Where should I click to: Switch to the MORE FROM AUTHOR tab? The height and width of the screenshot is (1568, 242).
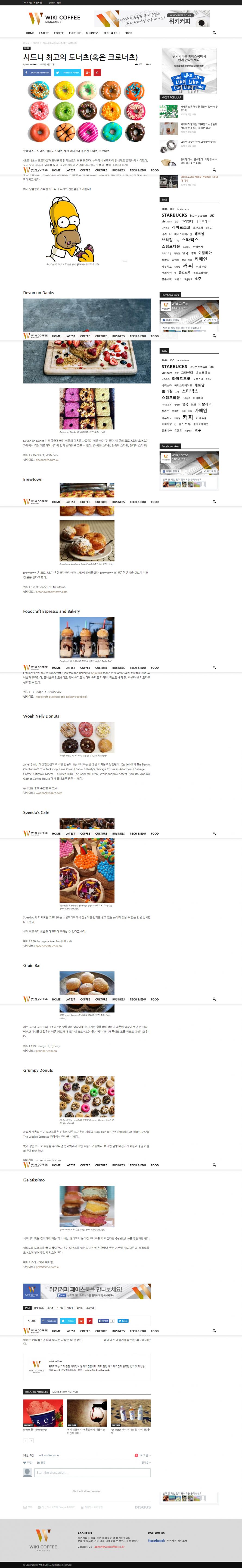[x=65, y=1391]
